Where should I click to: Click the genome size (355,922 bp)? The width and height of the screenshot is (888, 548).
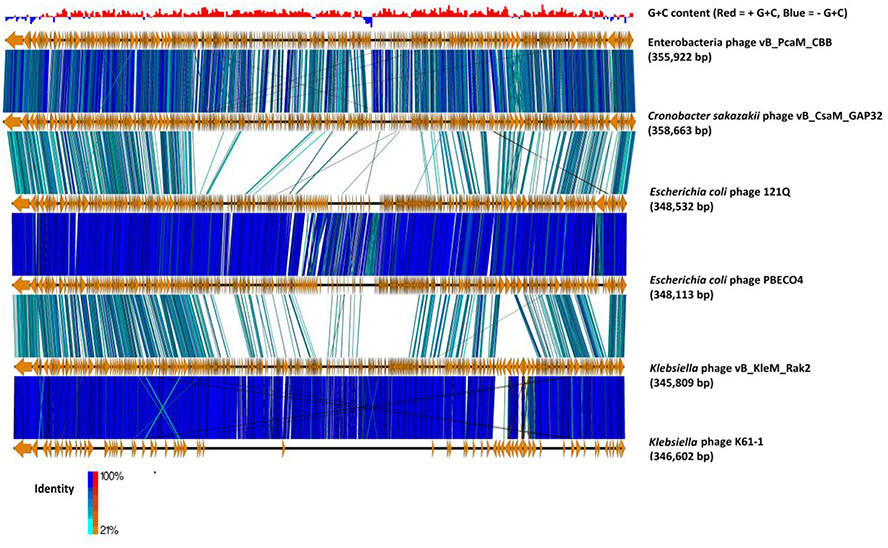click(x=680, y=57)
